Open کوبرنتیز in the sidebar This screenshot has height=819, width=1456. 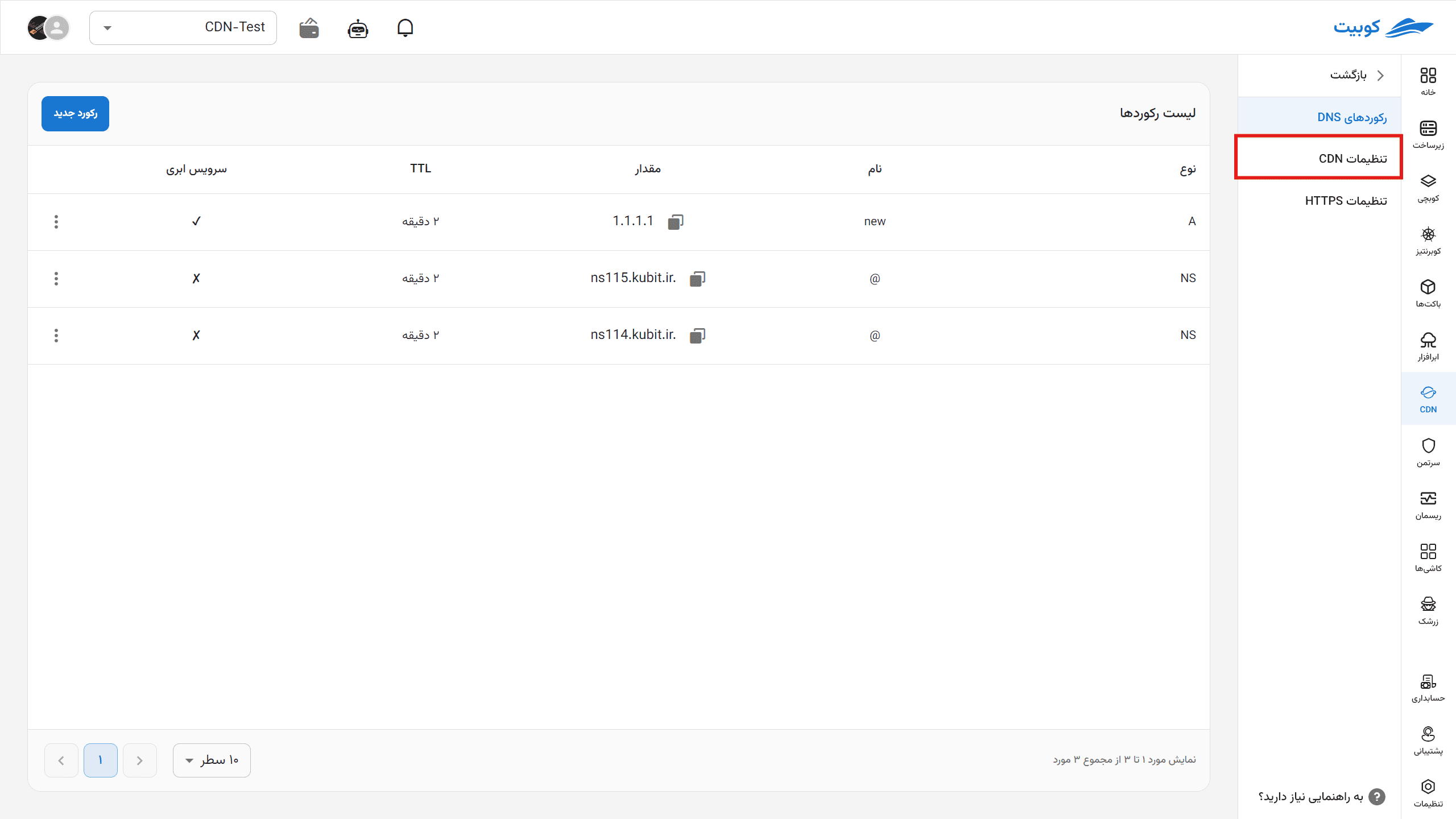[1428, 241]
